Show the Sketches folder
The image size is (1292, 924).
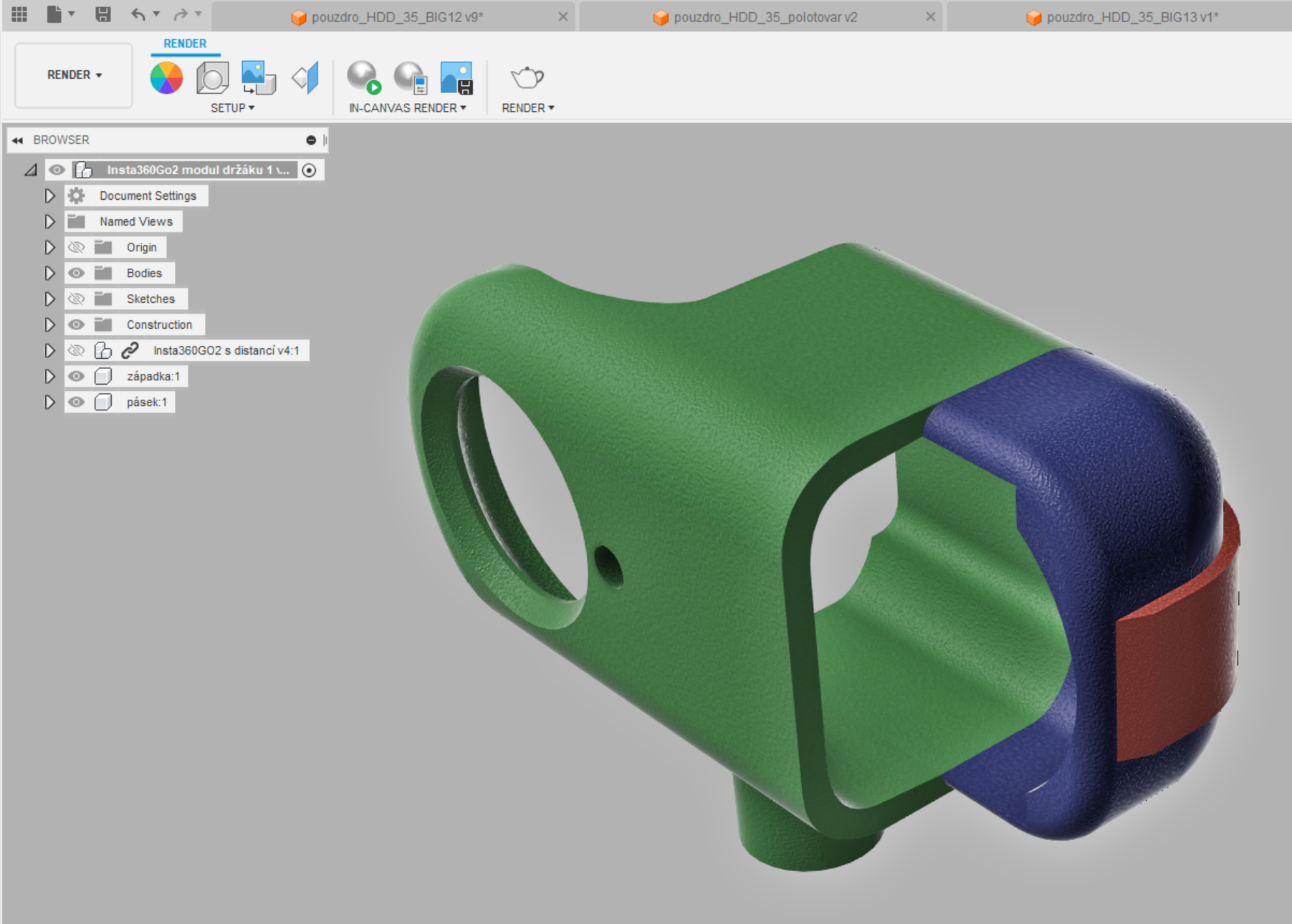(x=76, y=299)
